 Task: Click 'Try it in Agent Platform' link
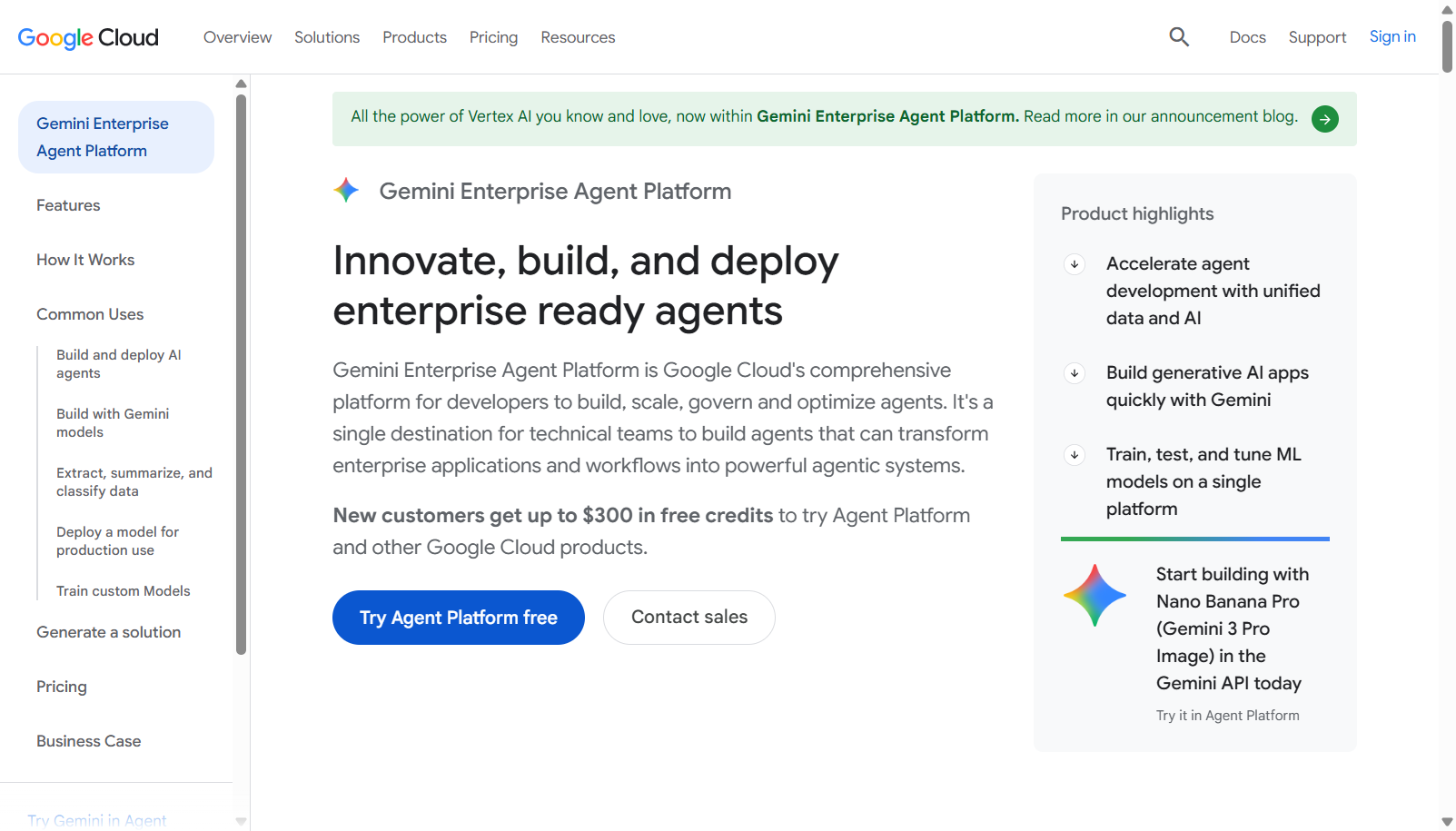click(1227, 716)
